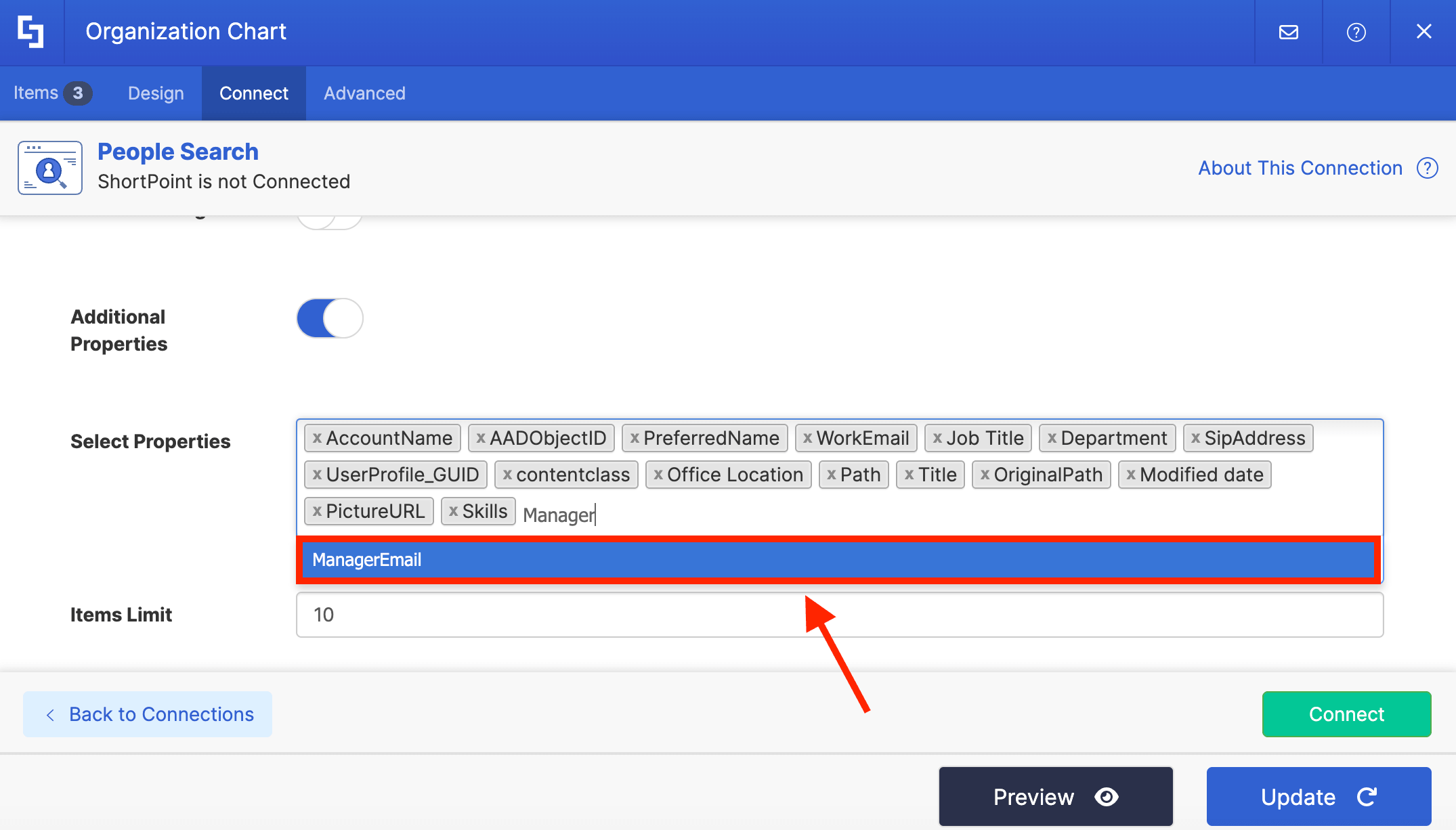Remove the contentclass property tag
1456x830 pixels.
(x=507, y=475)
